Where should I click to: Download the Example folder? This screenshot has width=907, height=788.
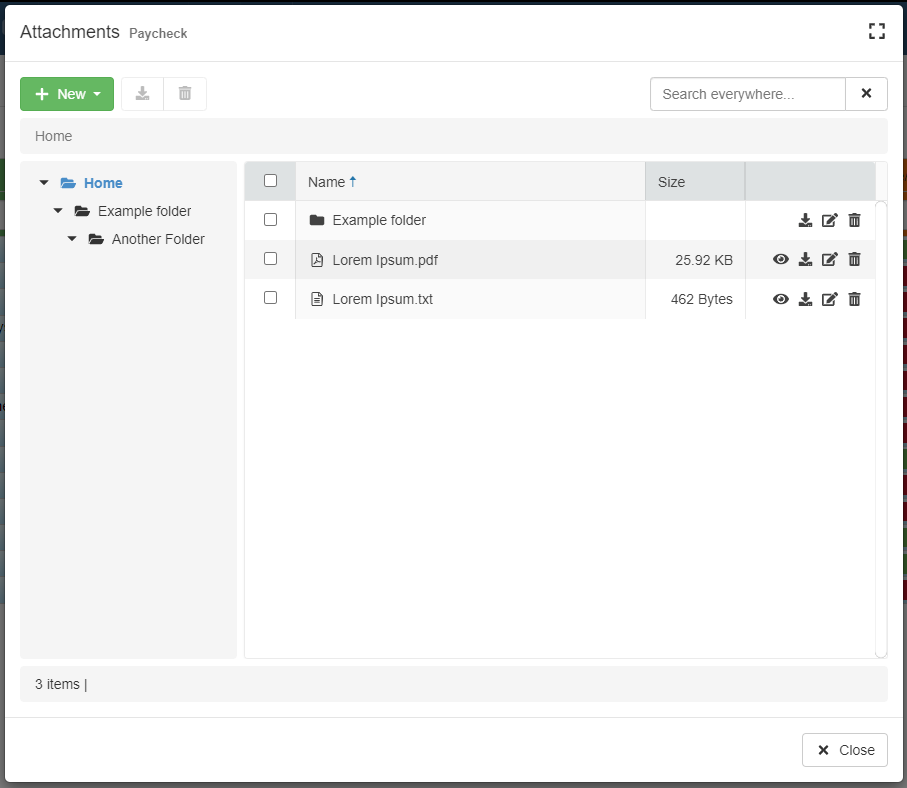point(805,220)
